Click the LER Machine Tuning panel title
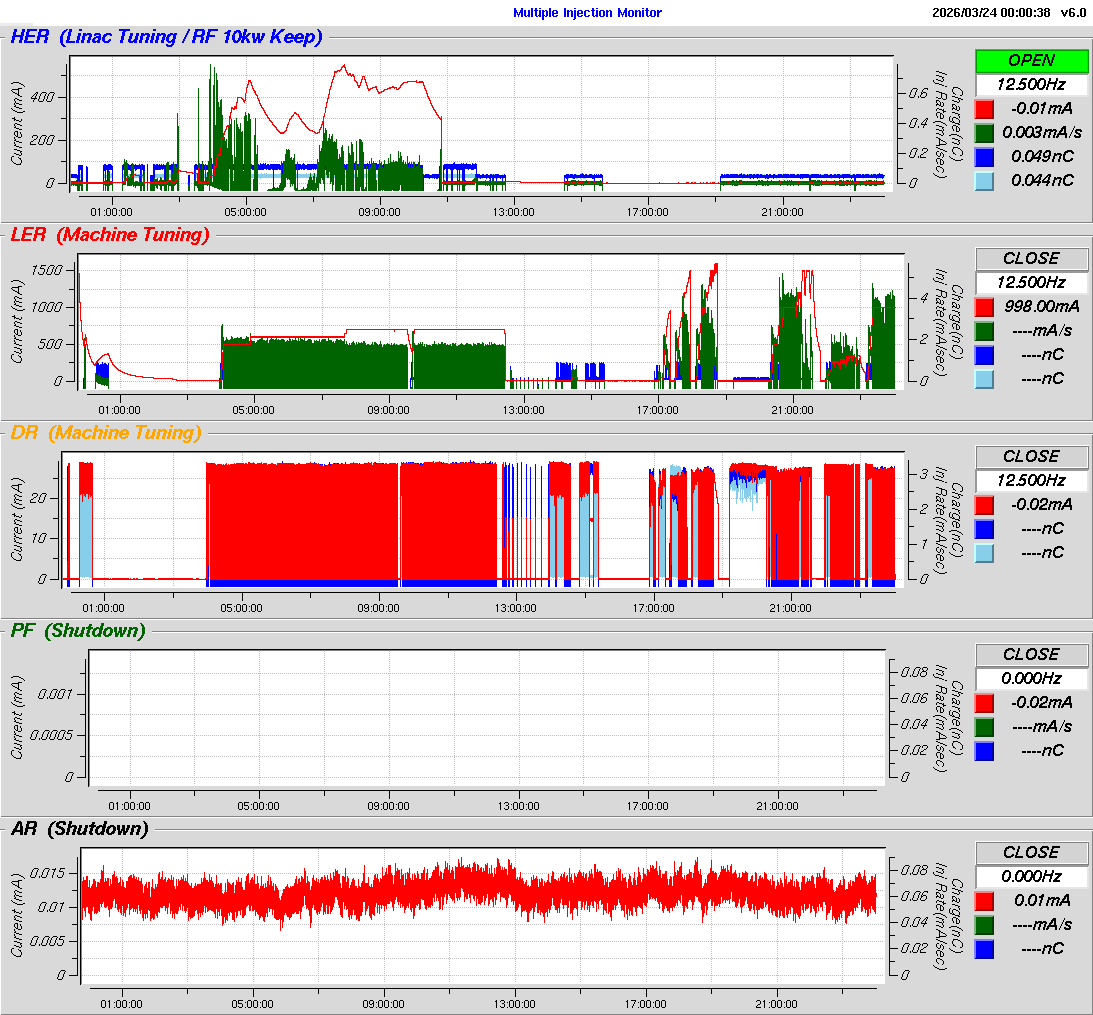The height and width of the screenshot is (1015, 1093). [110, 235]
